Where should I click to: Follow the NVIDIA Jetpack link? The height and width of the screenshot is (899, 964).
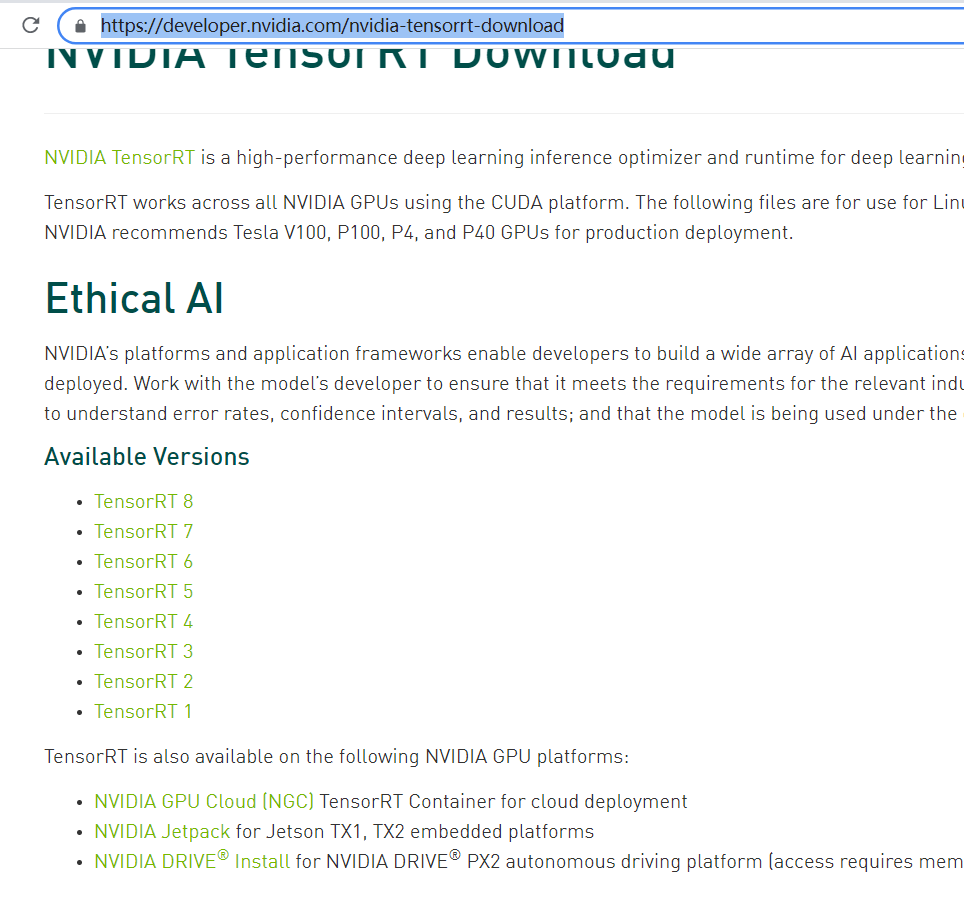162,831
